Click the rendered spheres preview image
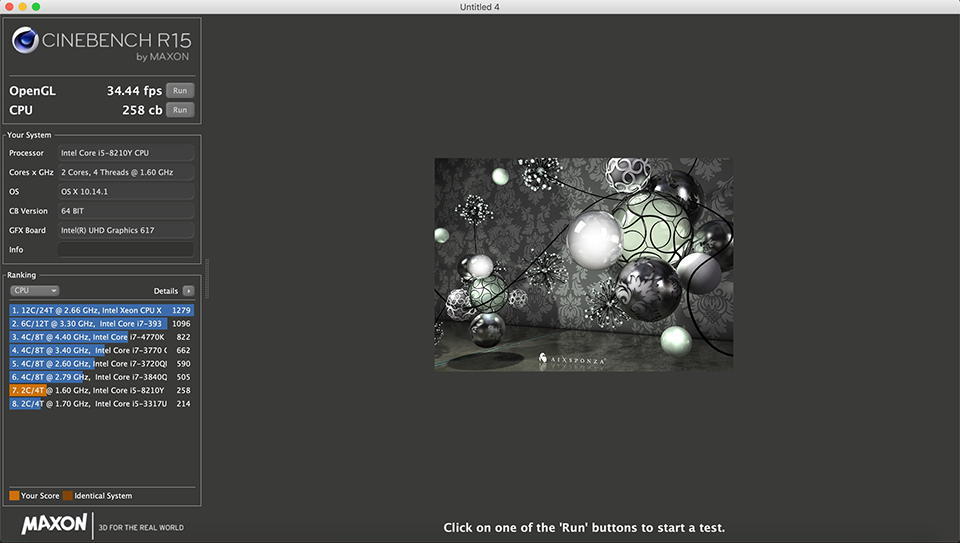This screenshot has height=543, width=960. click(x=583, y=264)
